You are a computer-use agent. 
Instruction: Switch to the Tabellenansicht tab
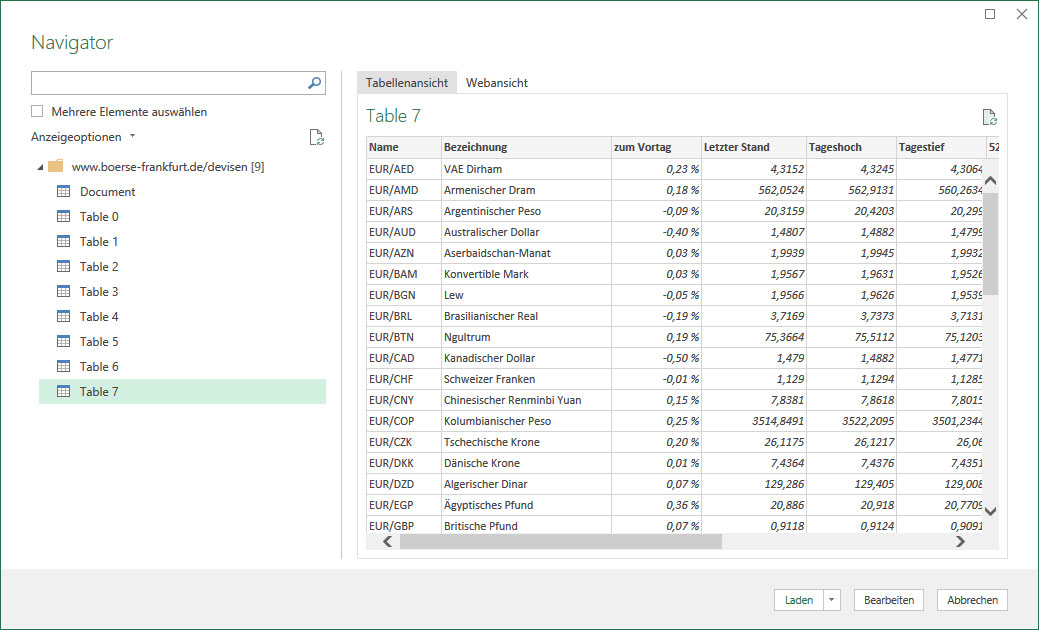click(407, 83)
